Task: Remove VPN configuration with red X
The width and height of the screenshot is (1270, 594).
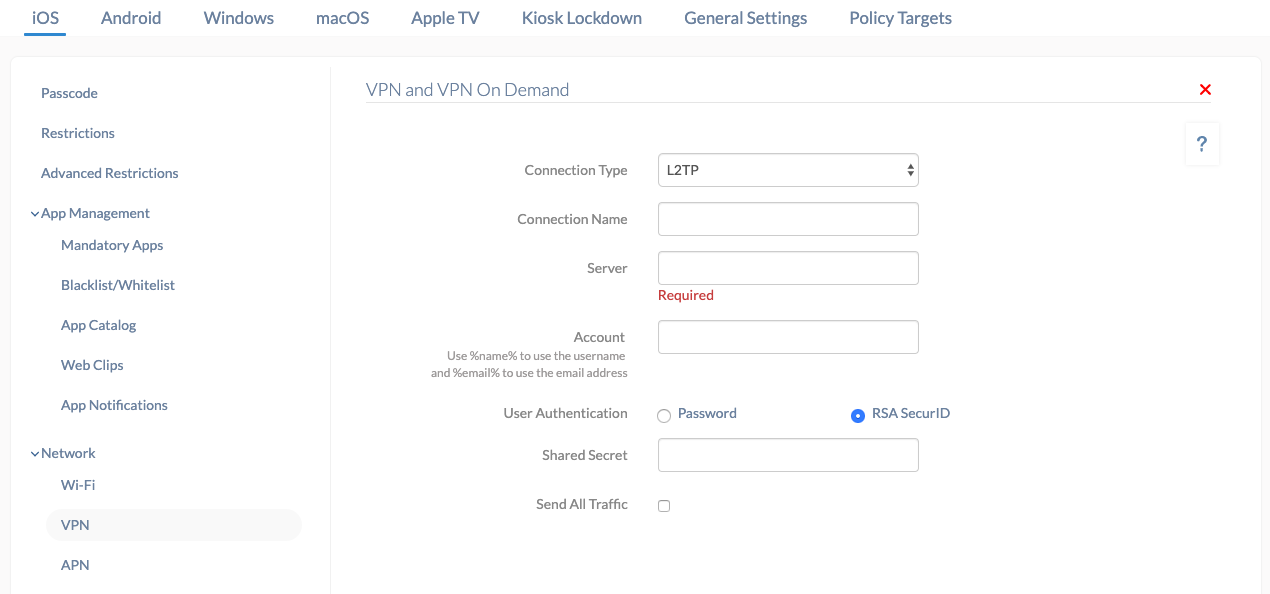Action: point(1205,90)
